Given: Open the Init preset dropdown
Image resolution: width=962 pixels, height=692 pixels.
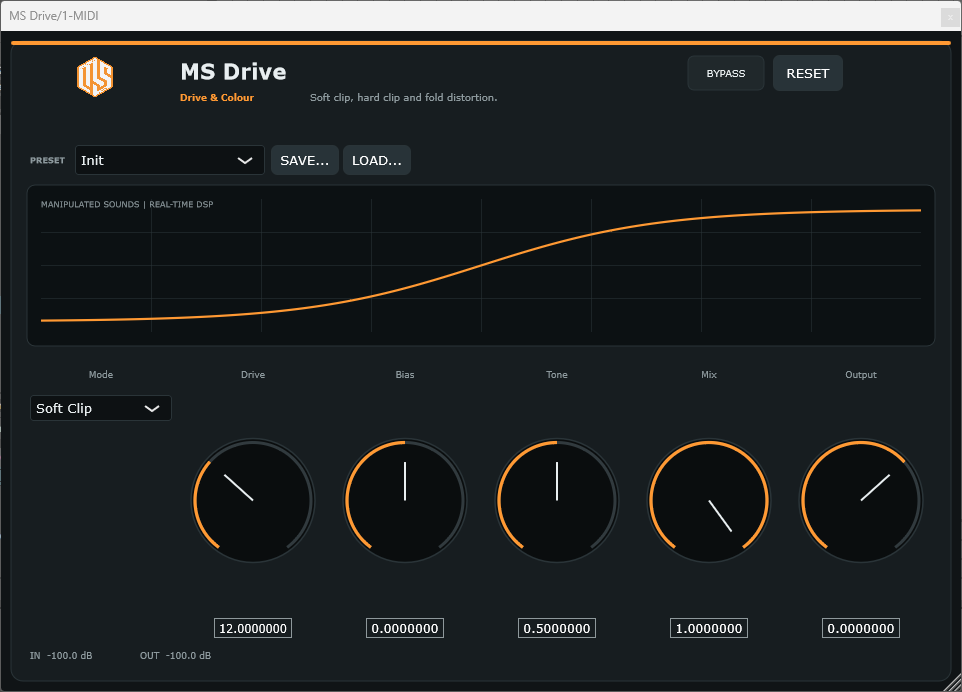Looking at the screenshot, I should 169,160.
